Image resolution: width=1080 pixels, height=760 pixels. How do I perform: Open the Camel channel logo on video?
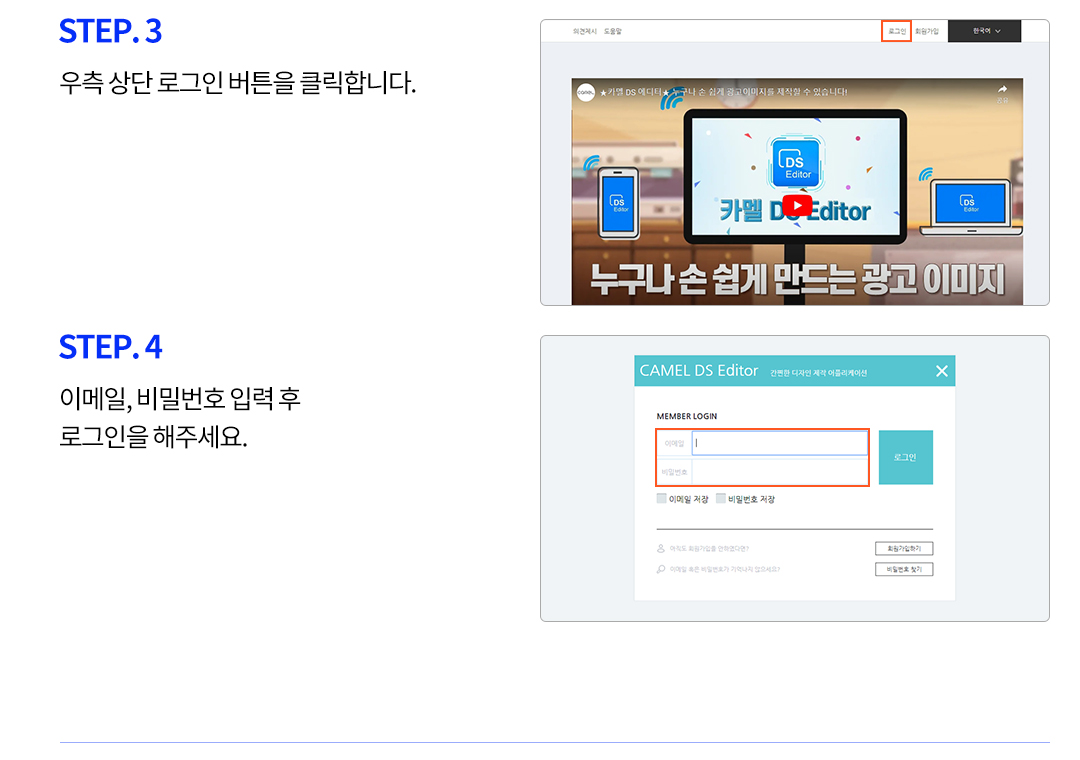[x=585, y=92]
